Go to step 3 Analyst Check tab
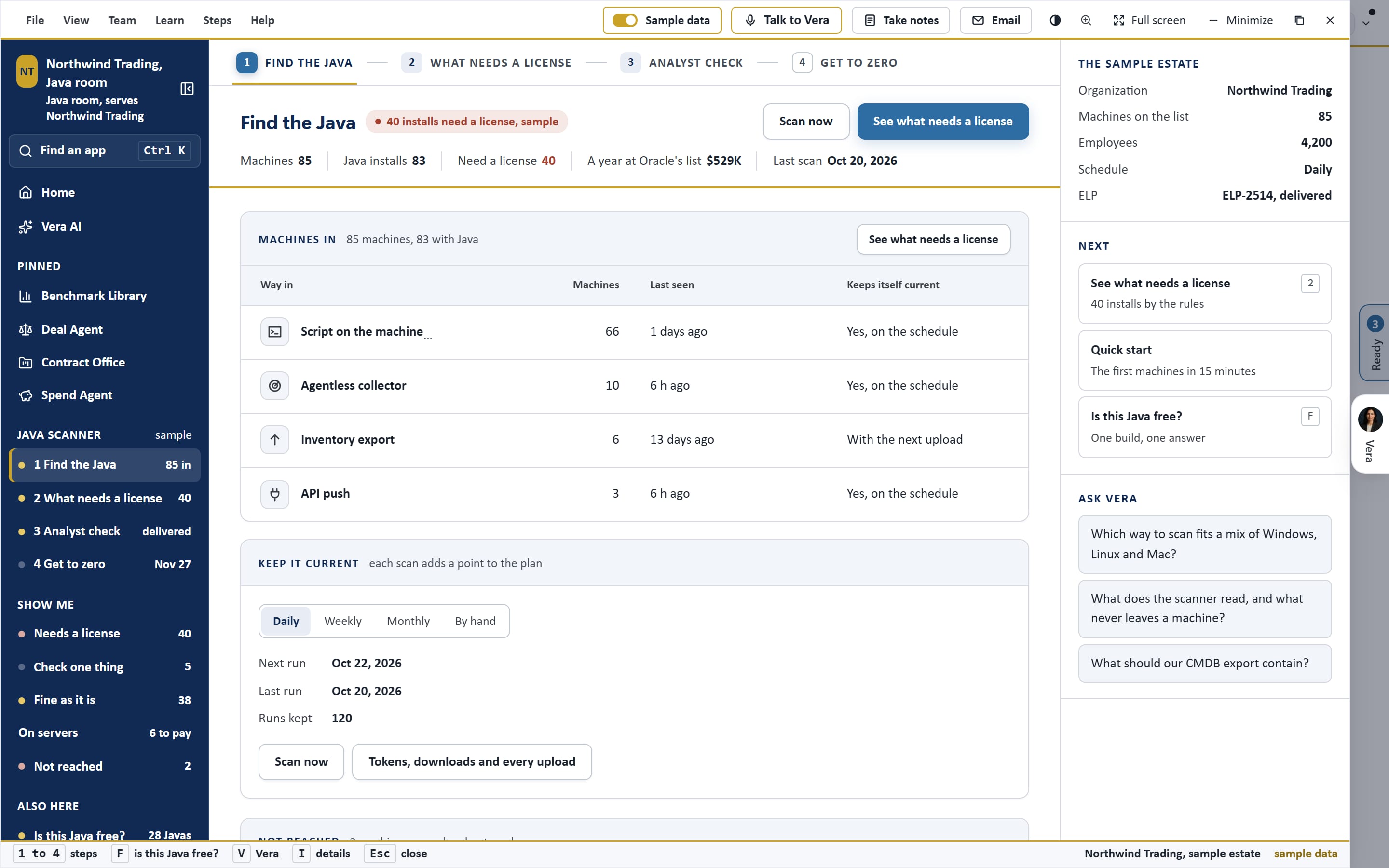1389x868 pixels. coord(681,63)
